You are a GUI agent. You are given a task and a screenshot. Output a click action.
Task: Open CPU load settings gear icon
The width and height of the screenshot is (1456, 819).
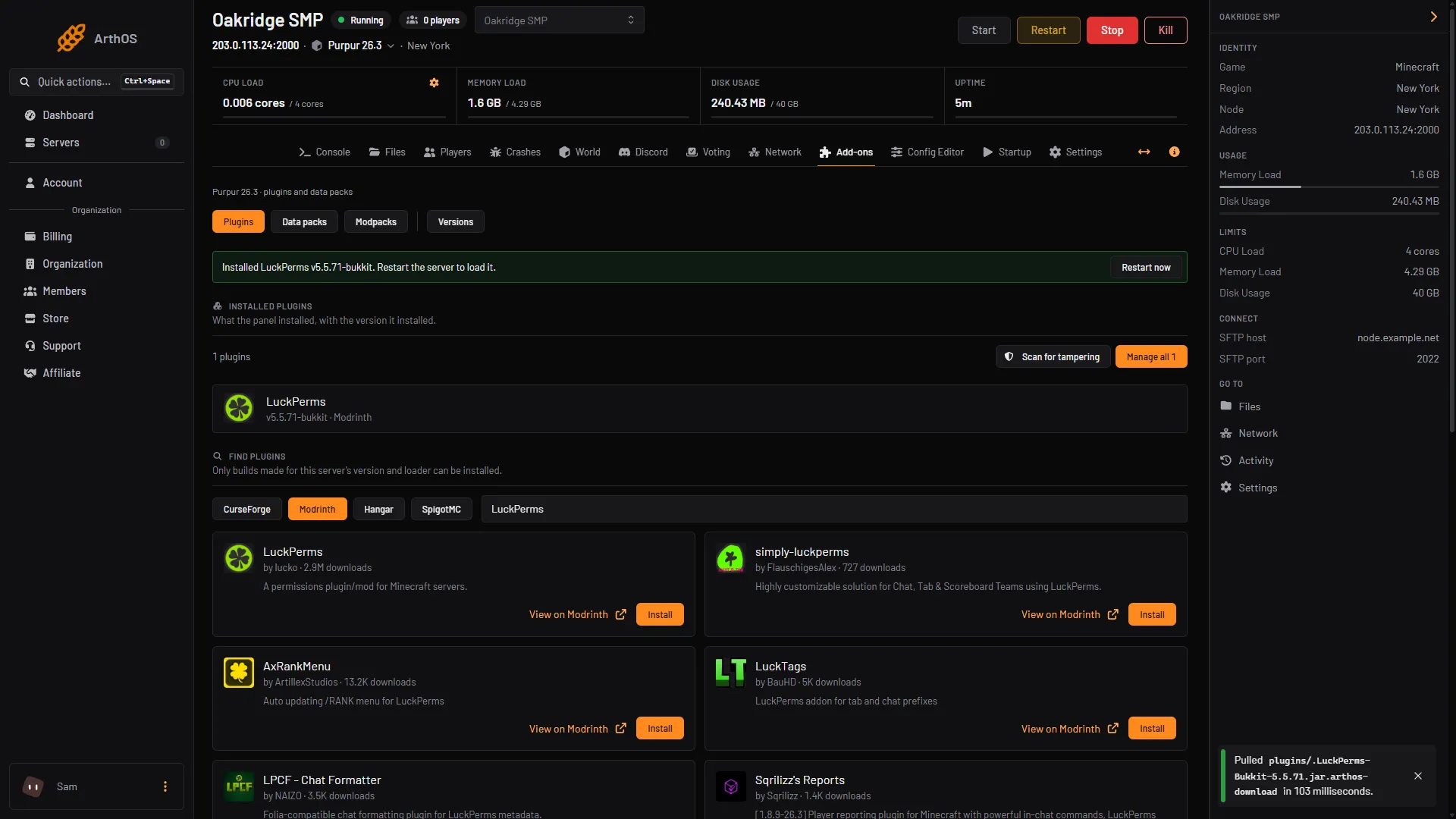coord(435,83)
